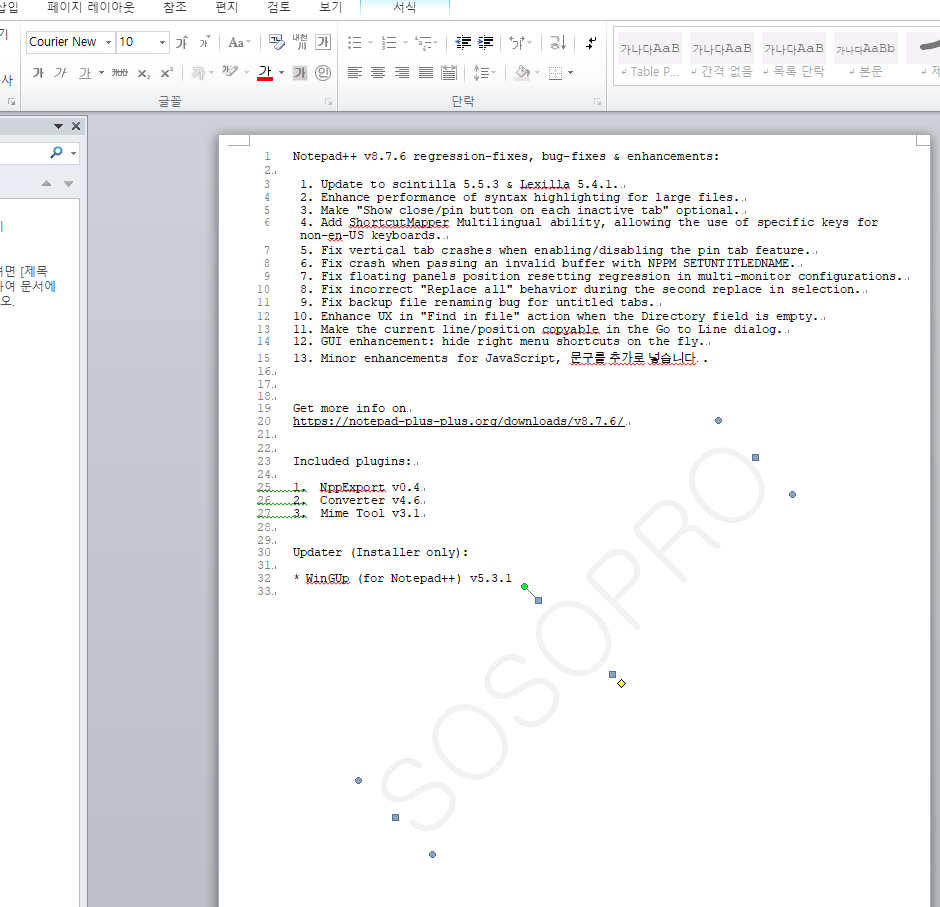
Task: Open the Paragraph (단락) dialog launcher
Action: tap(597, 102)
